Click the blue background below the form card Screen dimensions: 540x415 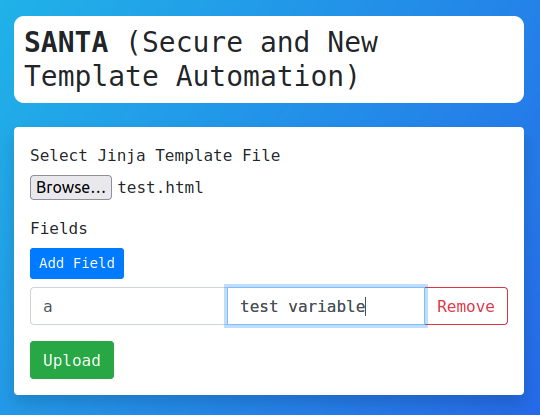[x=269, y=405]
